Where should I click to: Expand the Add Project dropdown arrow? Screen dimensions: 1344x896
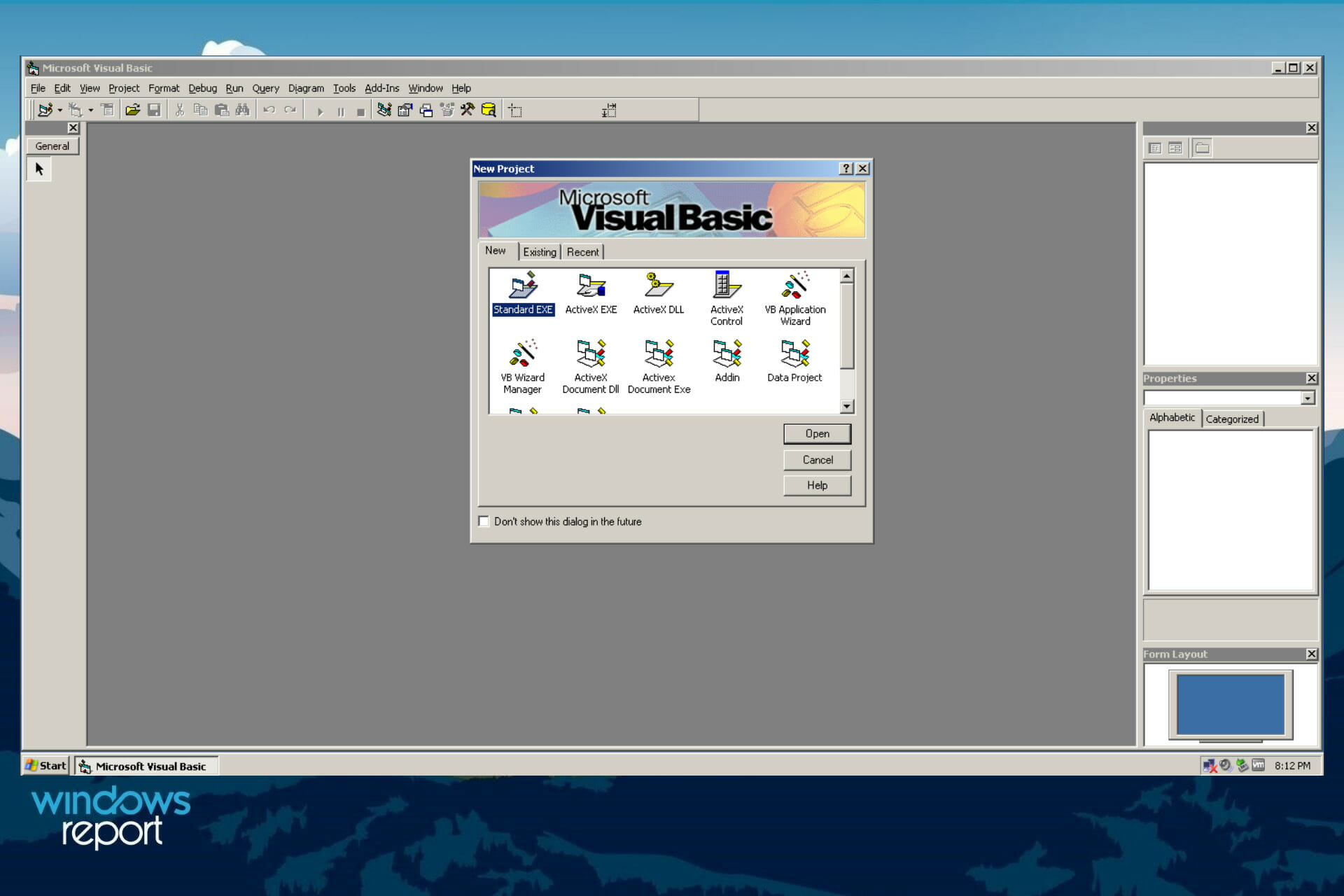click(x=60, y=110)
